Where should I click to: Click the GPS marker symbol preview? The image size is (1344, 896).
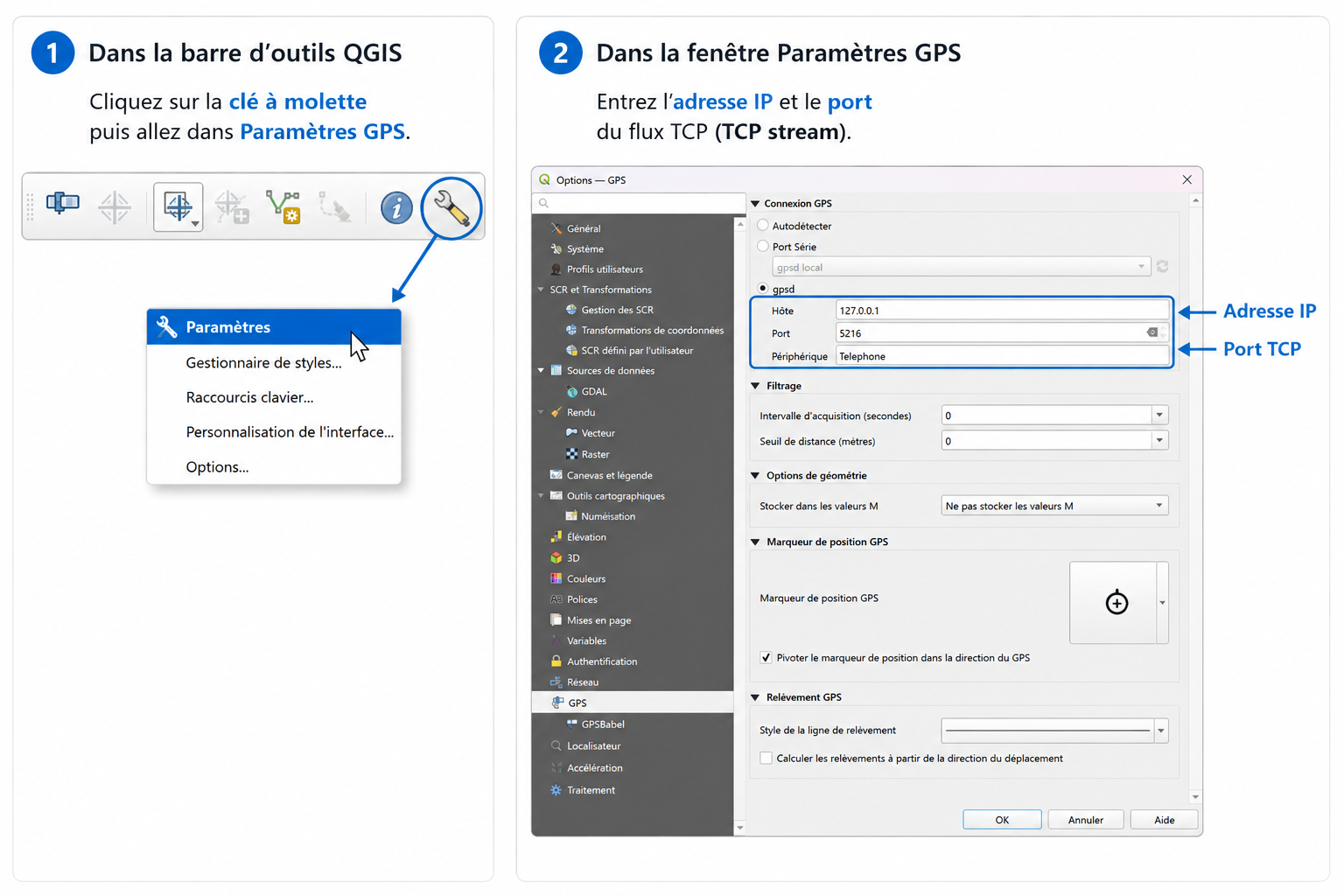pos(1113,603)
